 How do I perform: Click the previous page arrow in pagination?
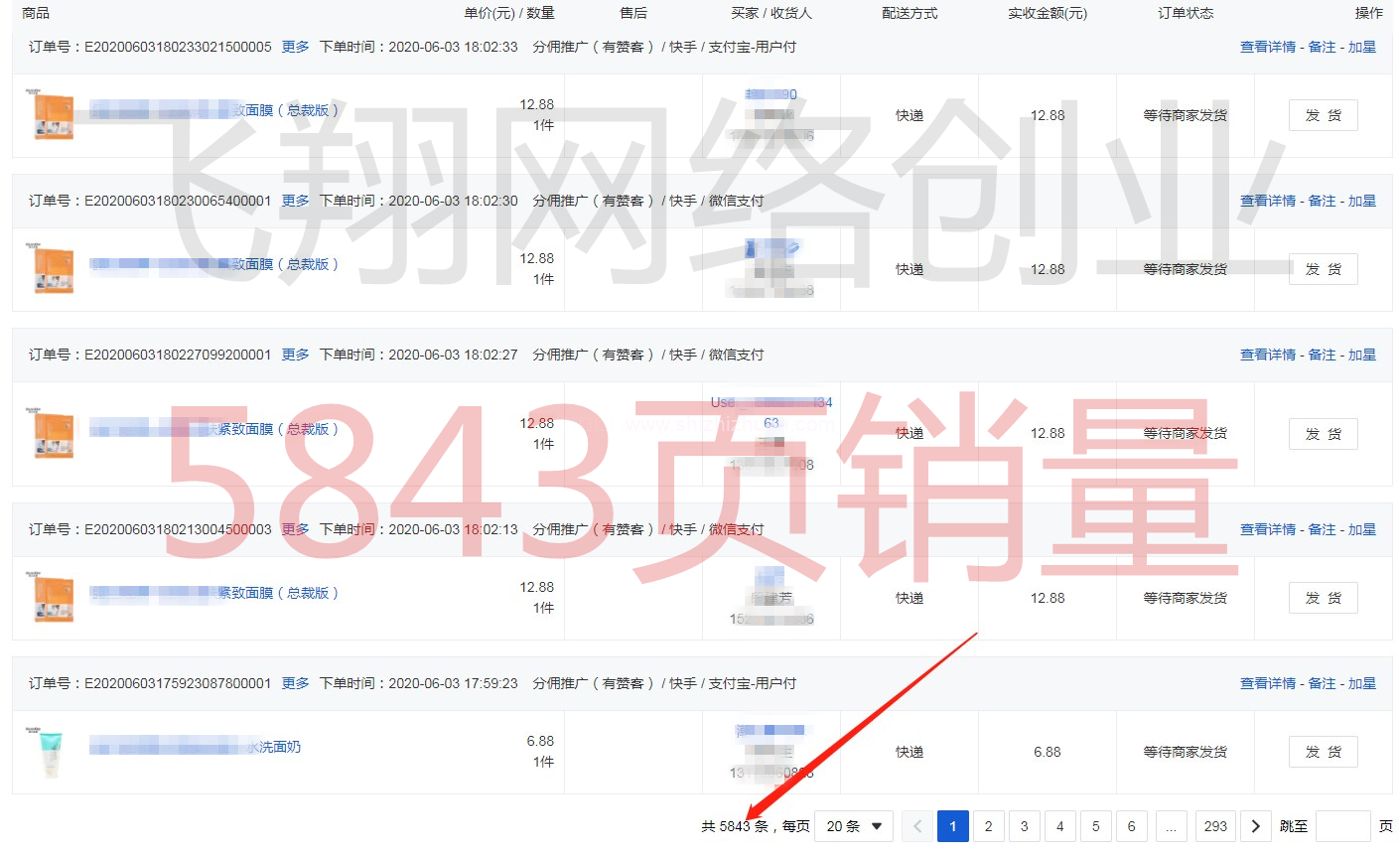tap(917, 826)
